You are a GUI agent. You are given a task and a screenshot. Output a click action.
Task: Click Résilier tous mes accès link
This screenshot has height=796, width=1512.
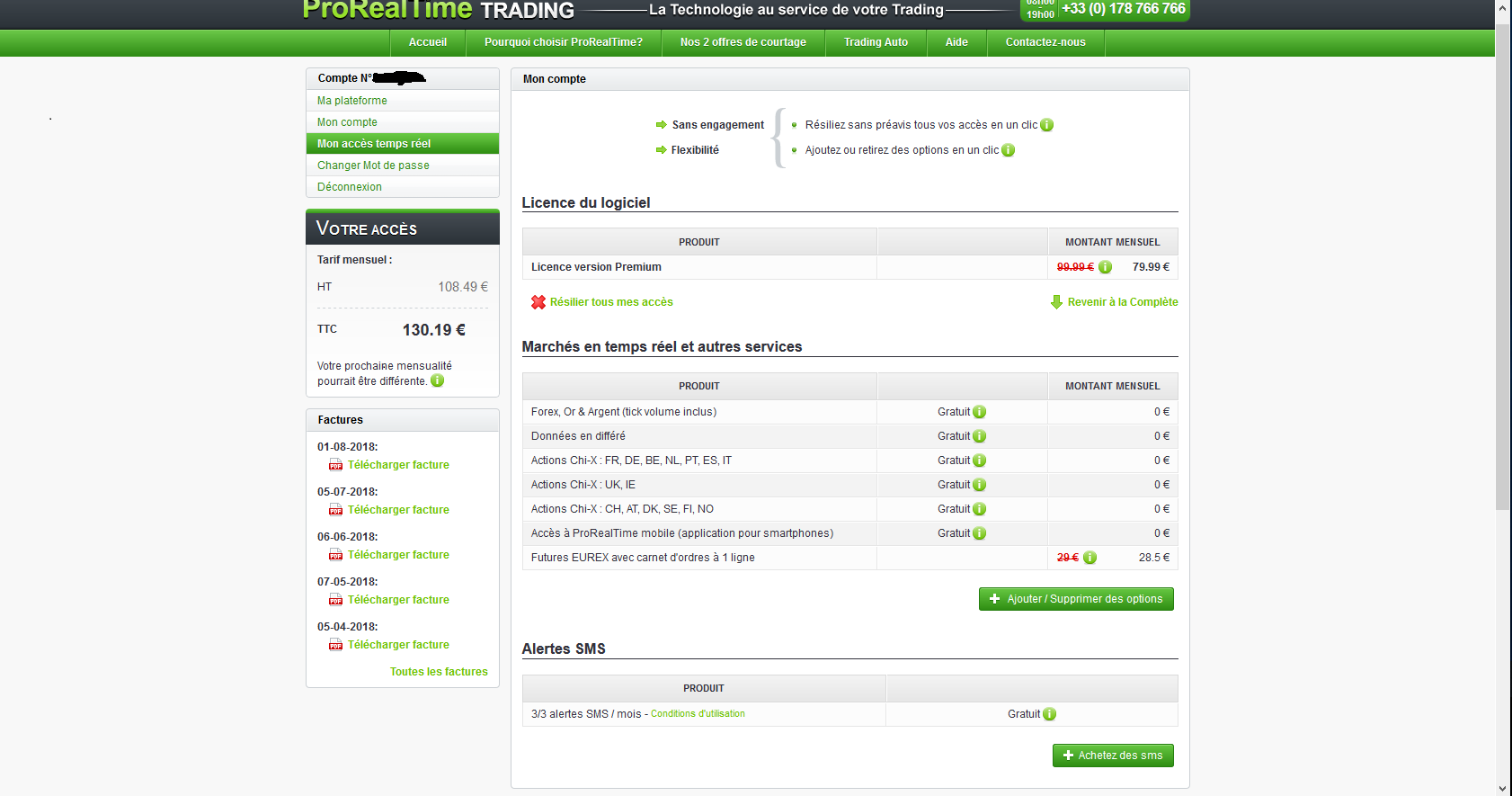point(611,302)
